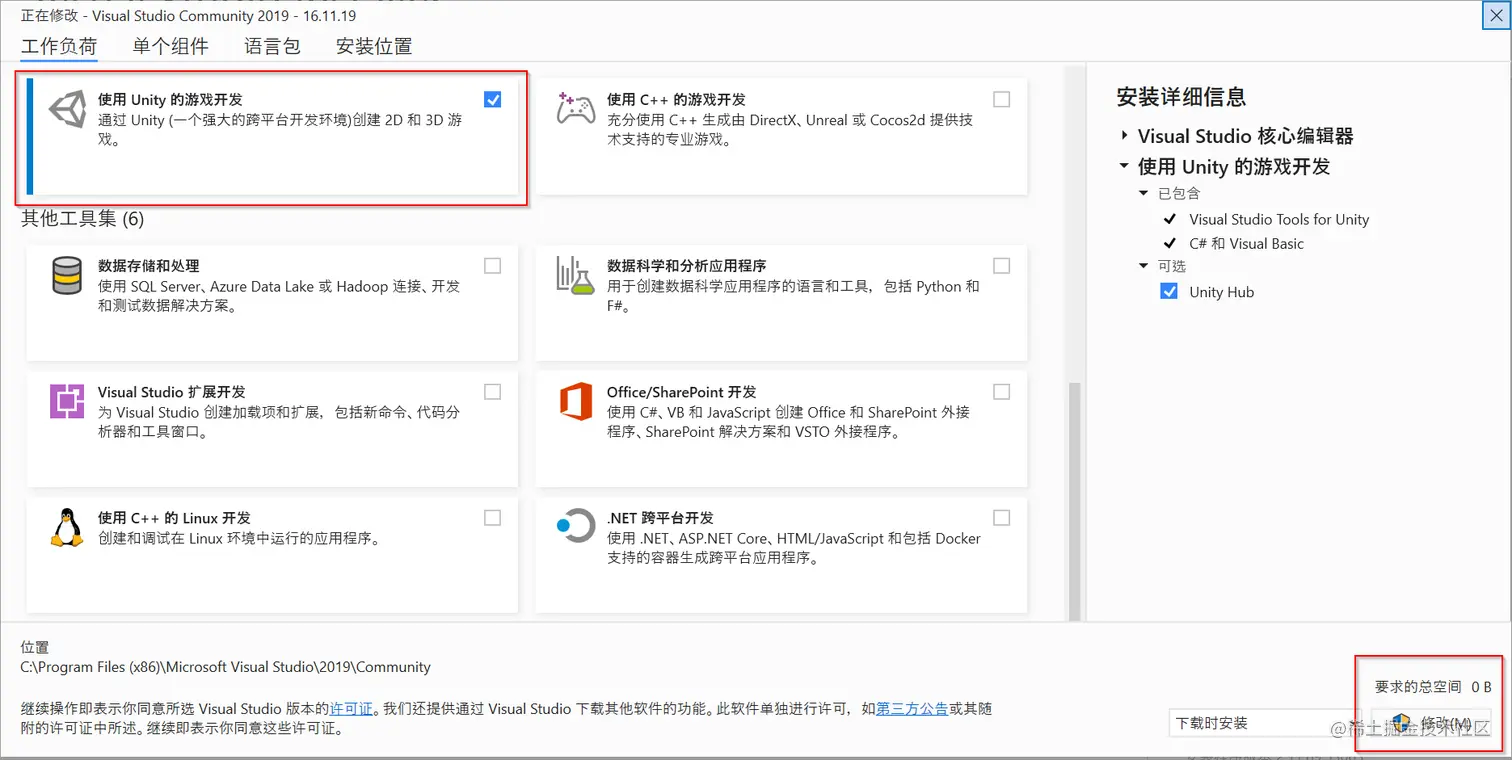Click the install path C:\Program Files (x86) text
Screen dimensions: 1512x760
226,667
